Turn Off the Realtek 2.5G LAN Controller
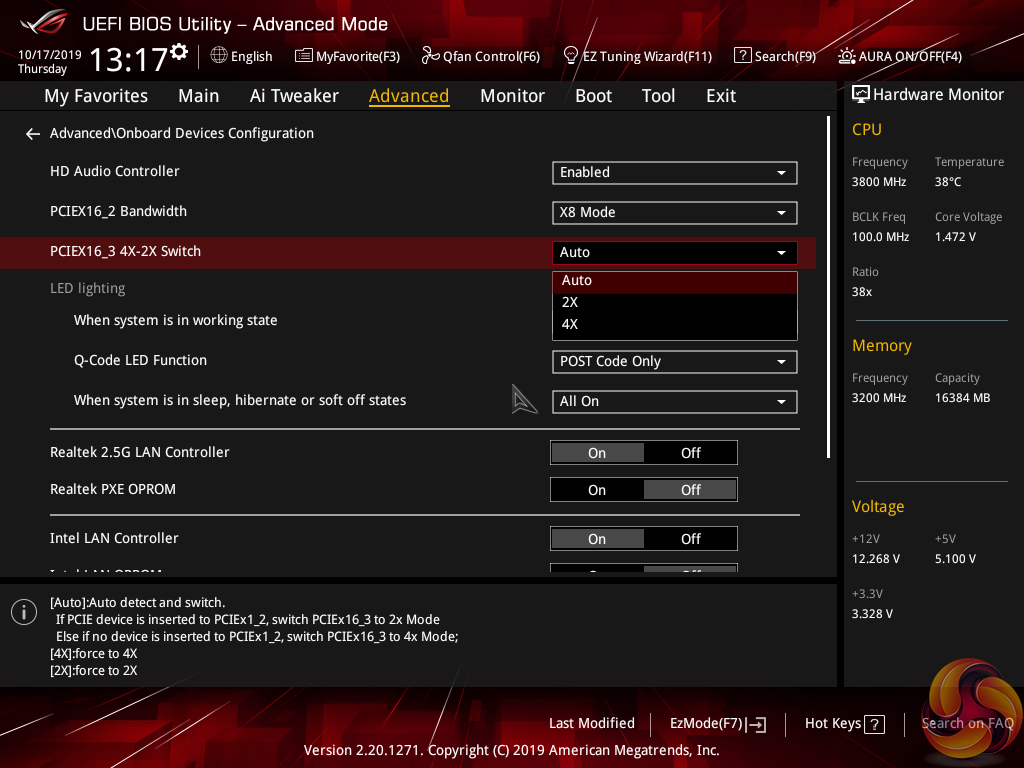 tap(690, 453)
